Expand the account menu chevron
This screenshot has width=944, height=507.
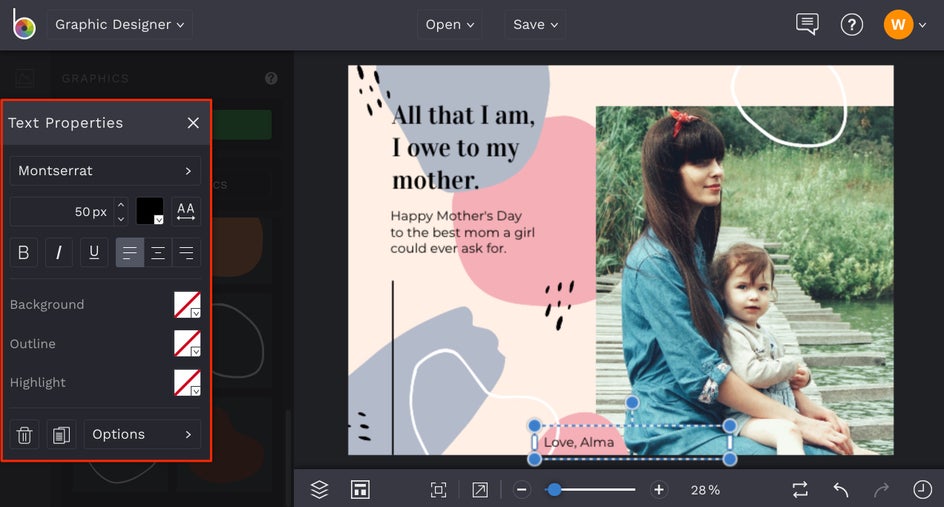(922, 25)
